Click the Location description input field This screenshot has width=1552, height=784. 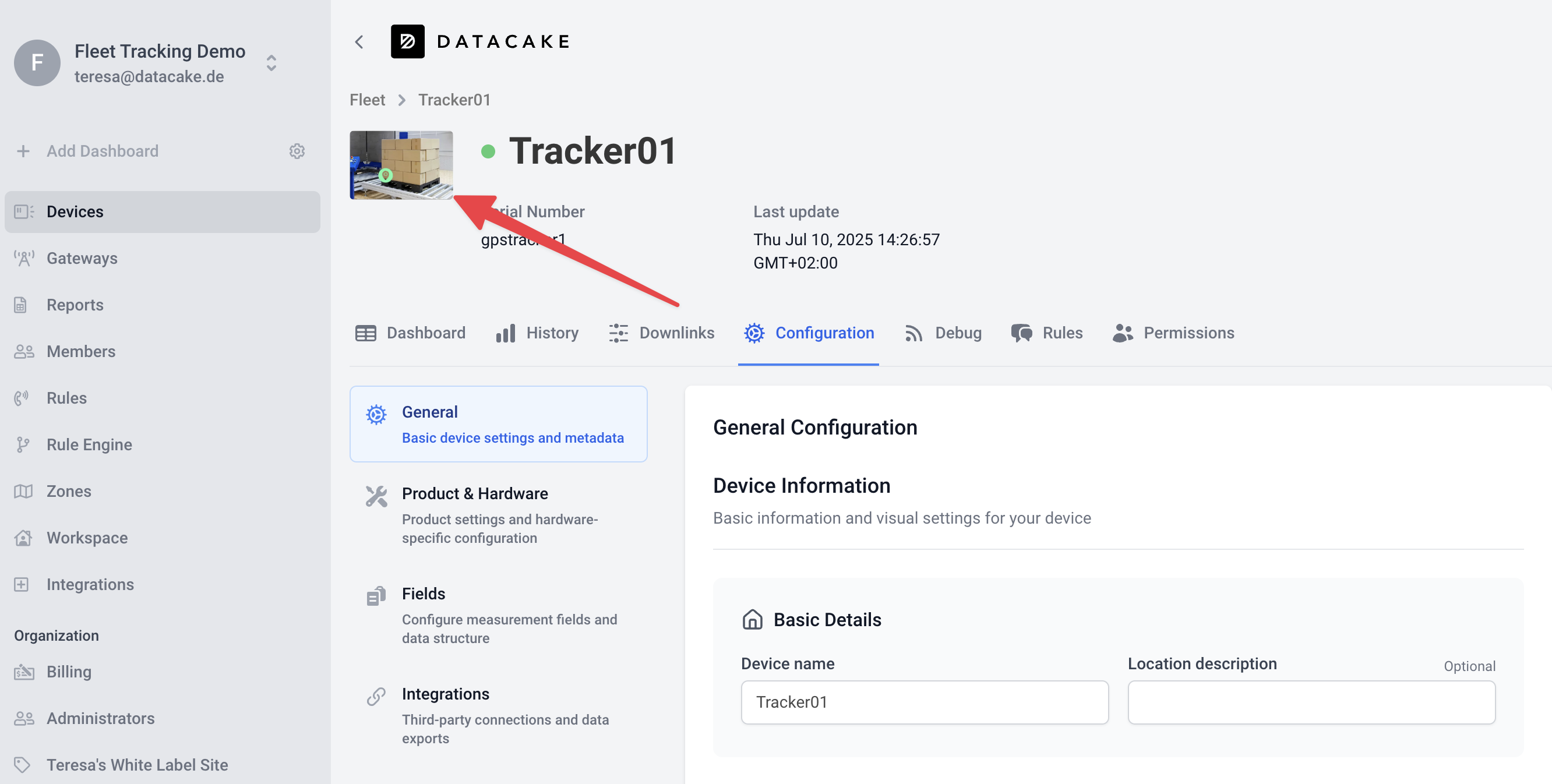pos(1311,702)
